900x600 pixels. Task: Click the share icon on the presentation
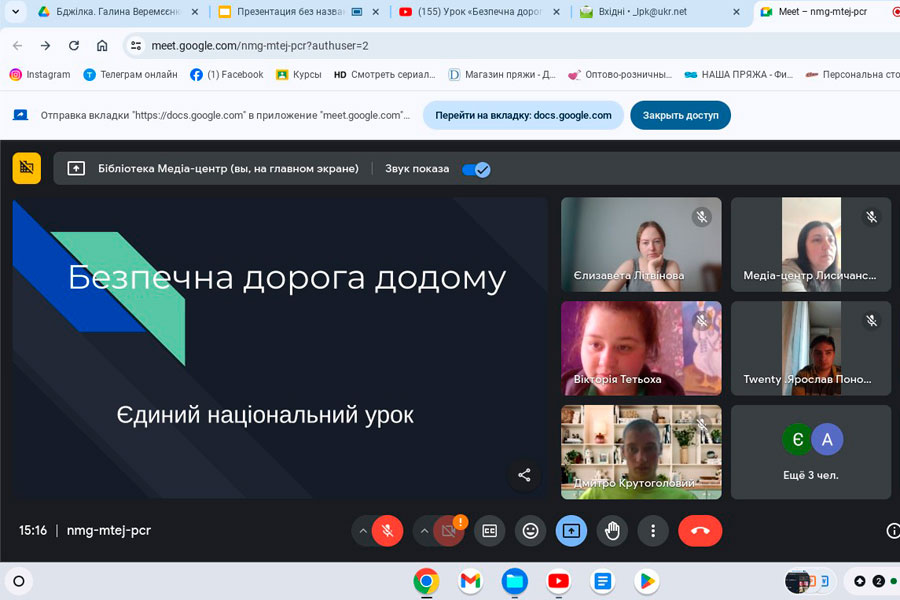(x=524, y=475)
